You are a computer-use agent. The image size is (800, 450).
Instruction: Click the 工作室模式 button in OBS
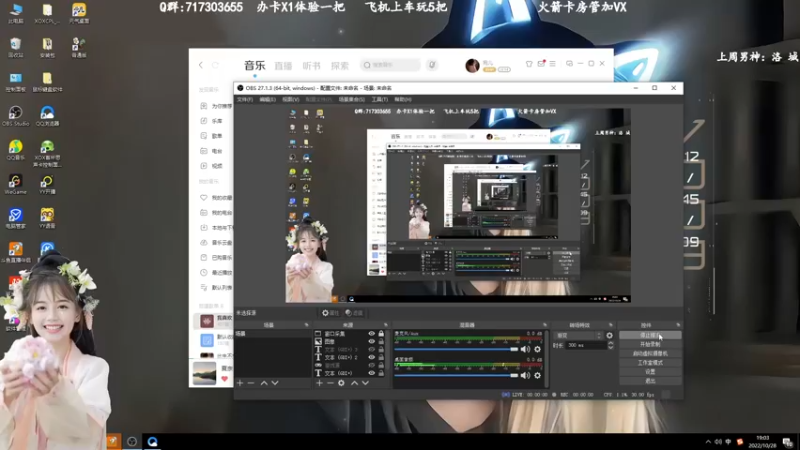tap(650, 363)
